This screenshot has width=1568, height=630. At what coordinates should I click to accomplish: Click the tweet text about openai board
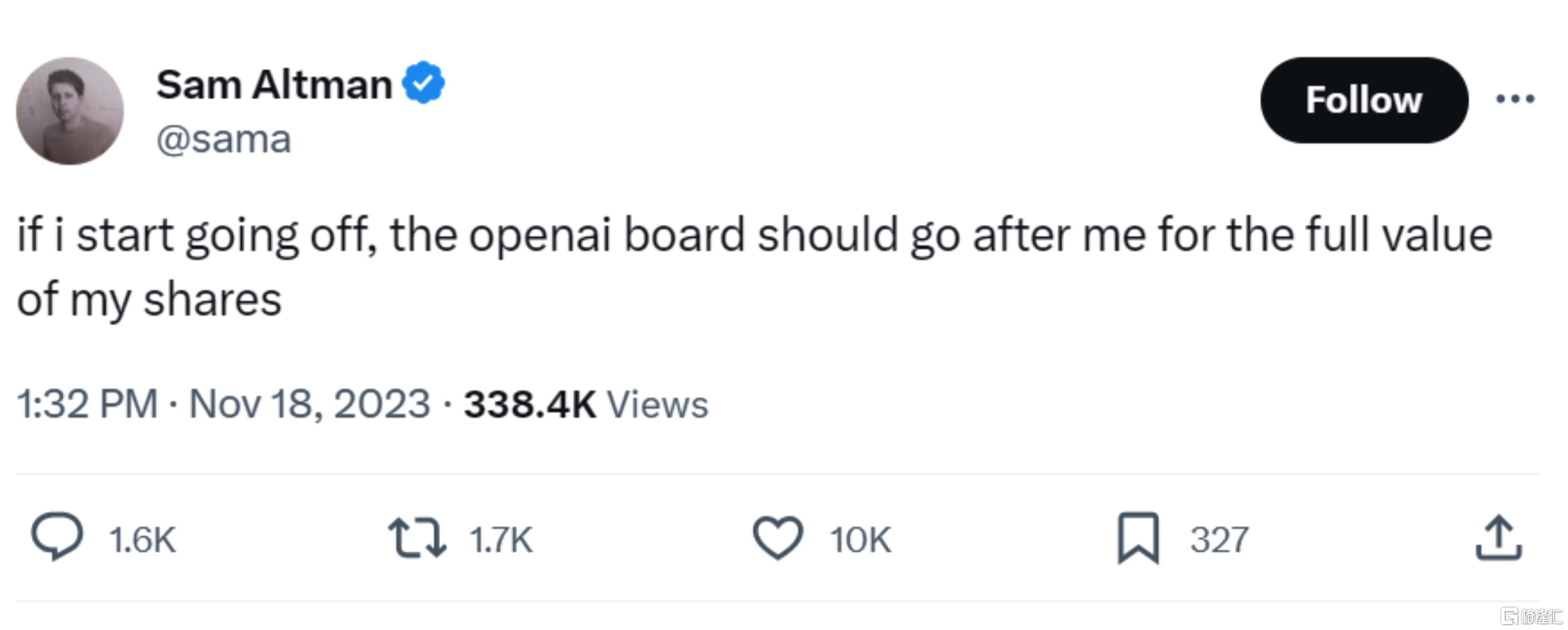755,266
